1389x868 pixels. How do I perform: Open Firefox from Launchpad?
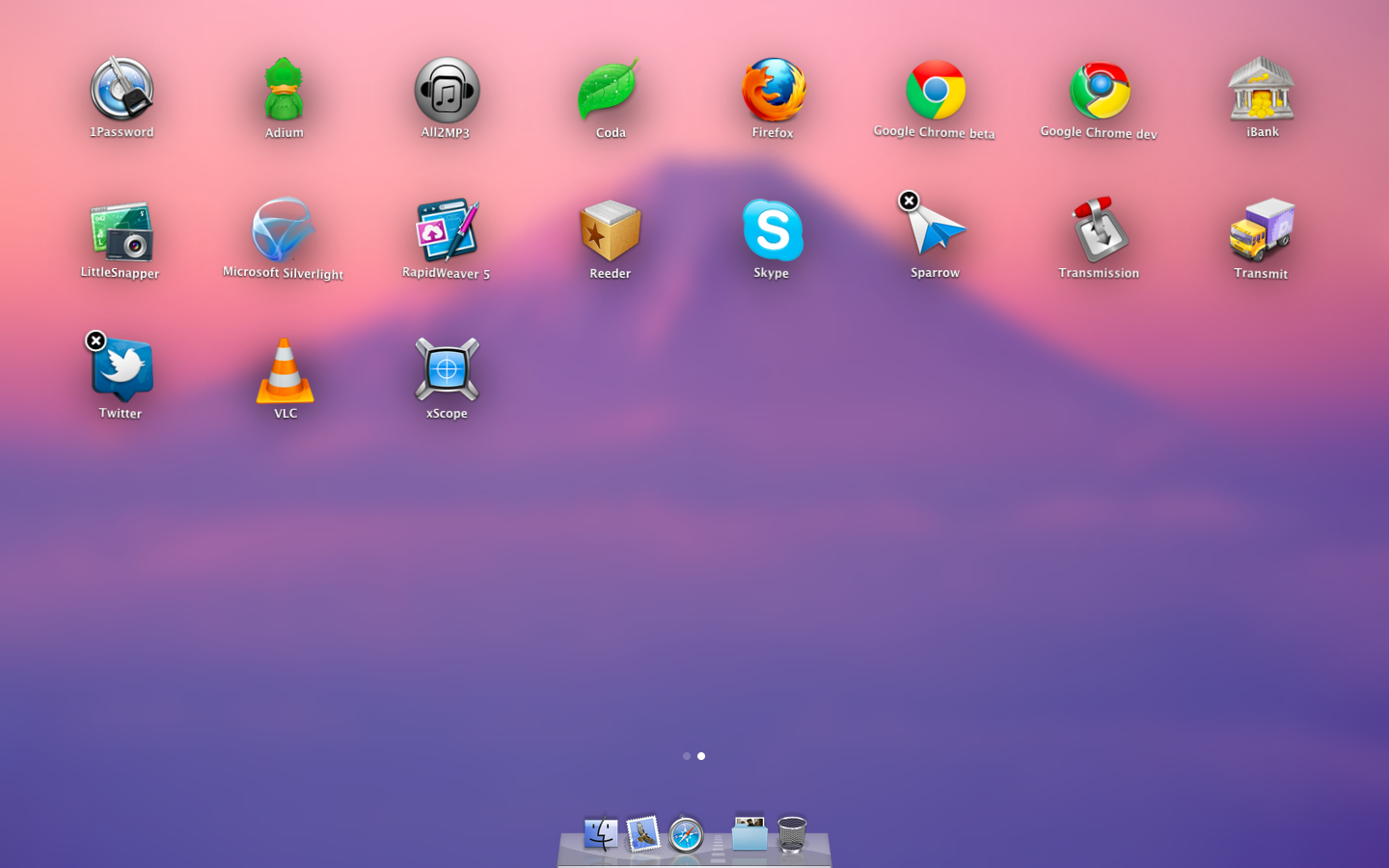[774, 90]
